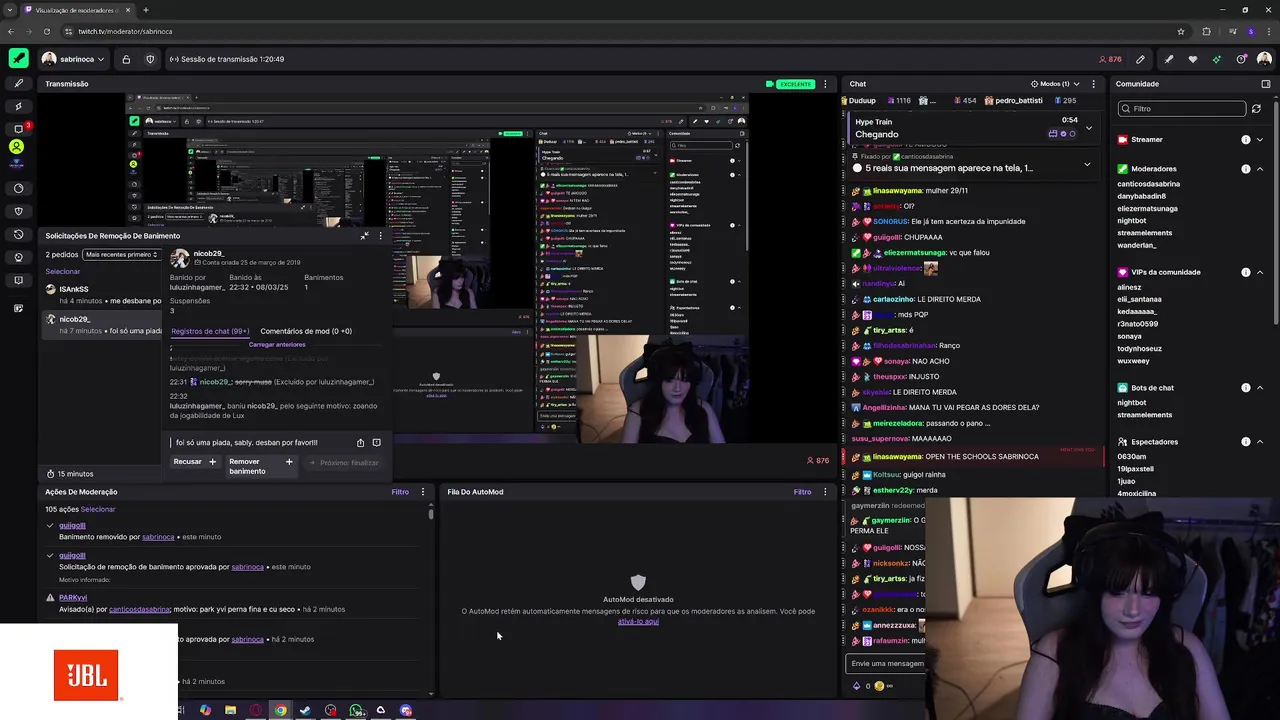
Task: Open Ações de Moderação options menu
Action: pos(422,492)
